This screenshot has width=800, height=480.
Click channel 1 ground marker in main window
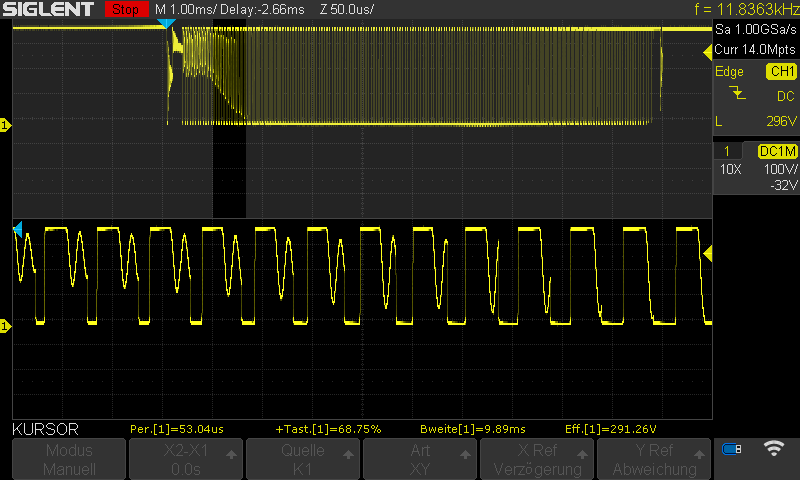click(5, 125)
